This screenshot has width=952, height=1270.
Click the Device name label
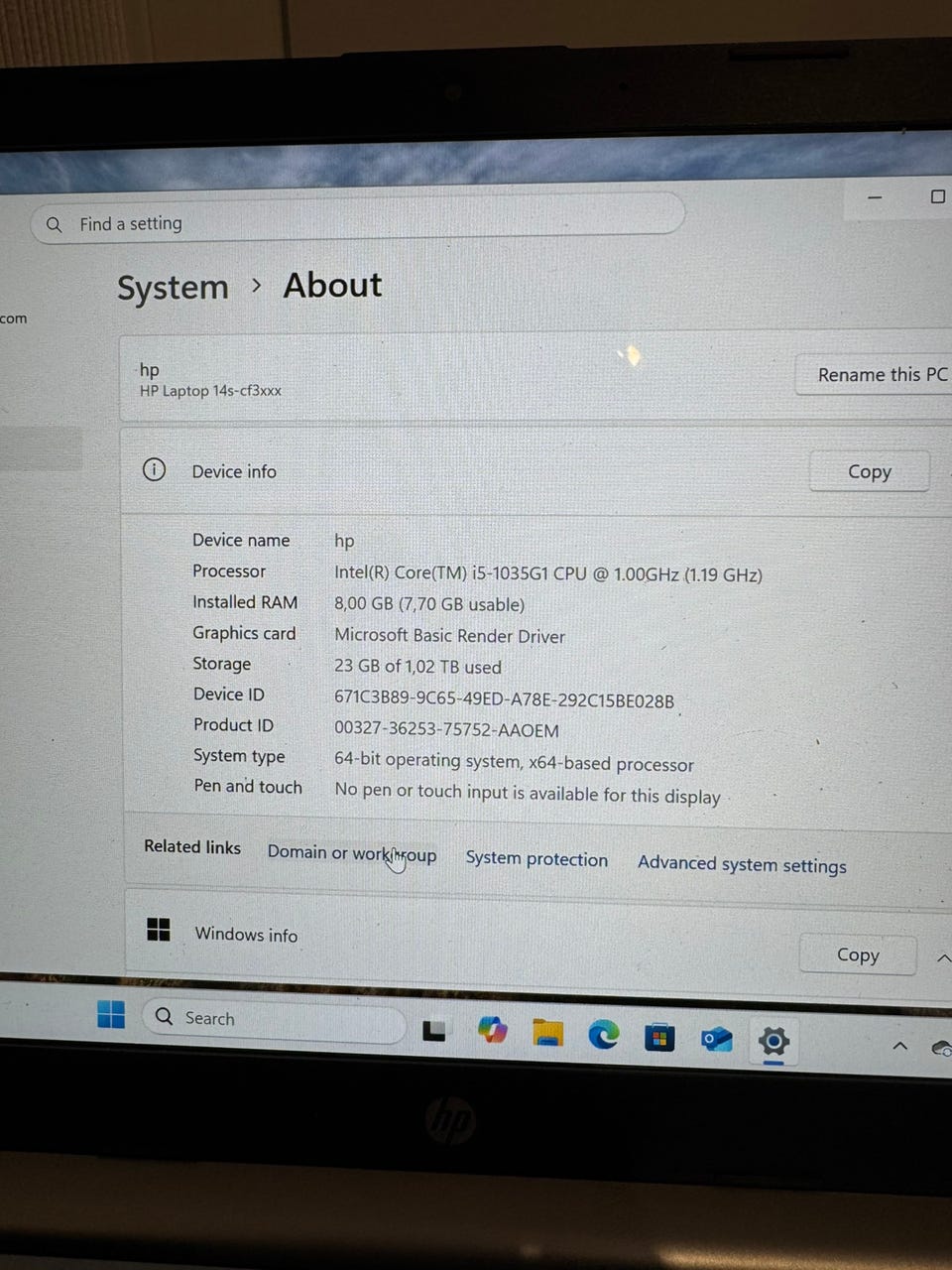(241, 540)
